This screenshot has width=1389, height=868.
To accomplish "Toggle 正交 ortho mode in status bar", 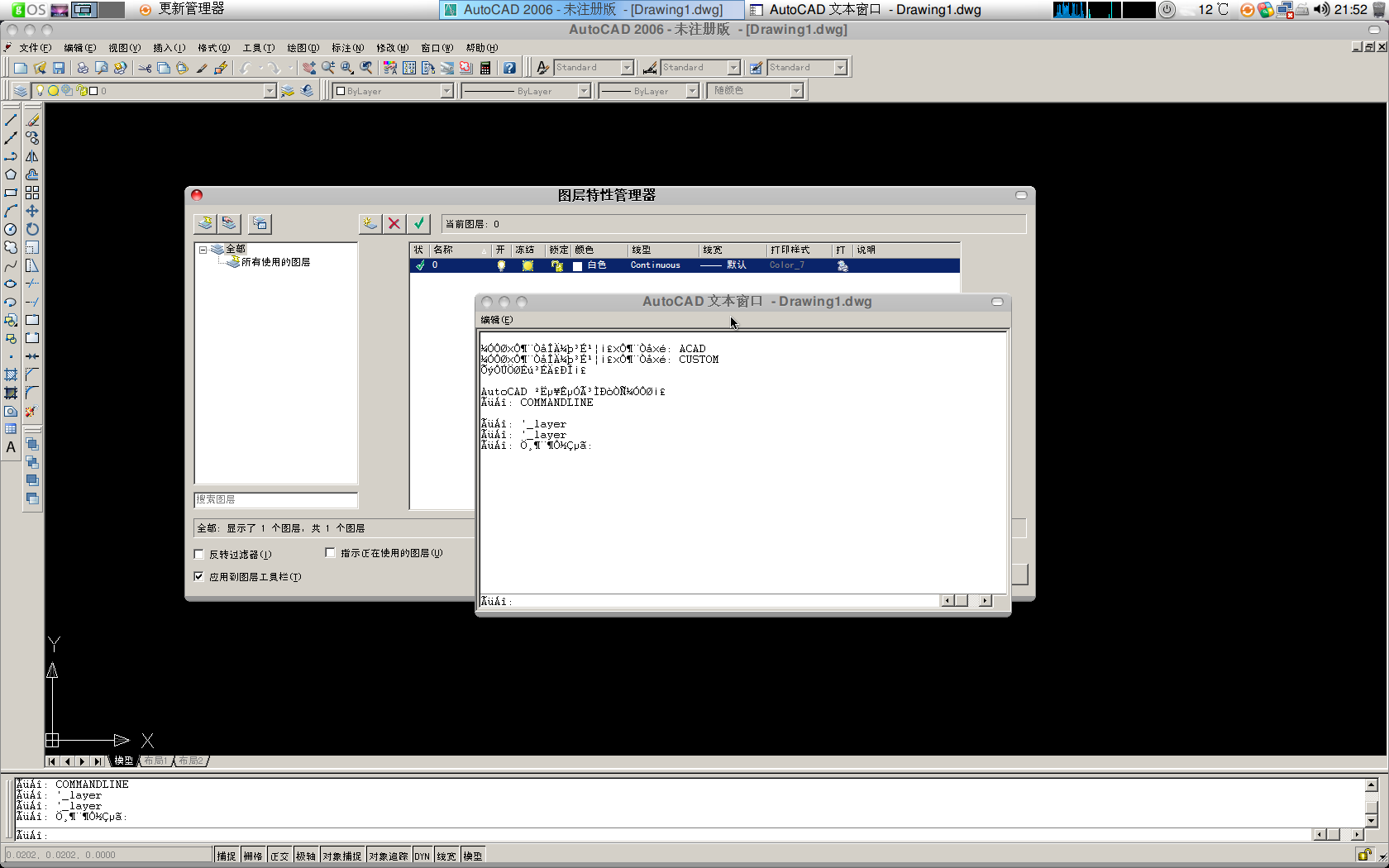I will [279, 856].
